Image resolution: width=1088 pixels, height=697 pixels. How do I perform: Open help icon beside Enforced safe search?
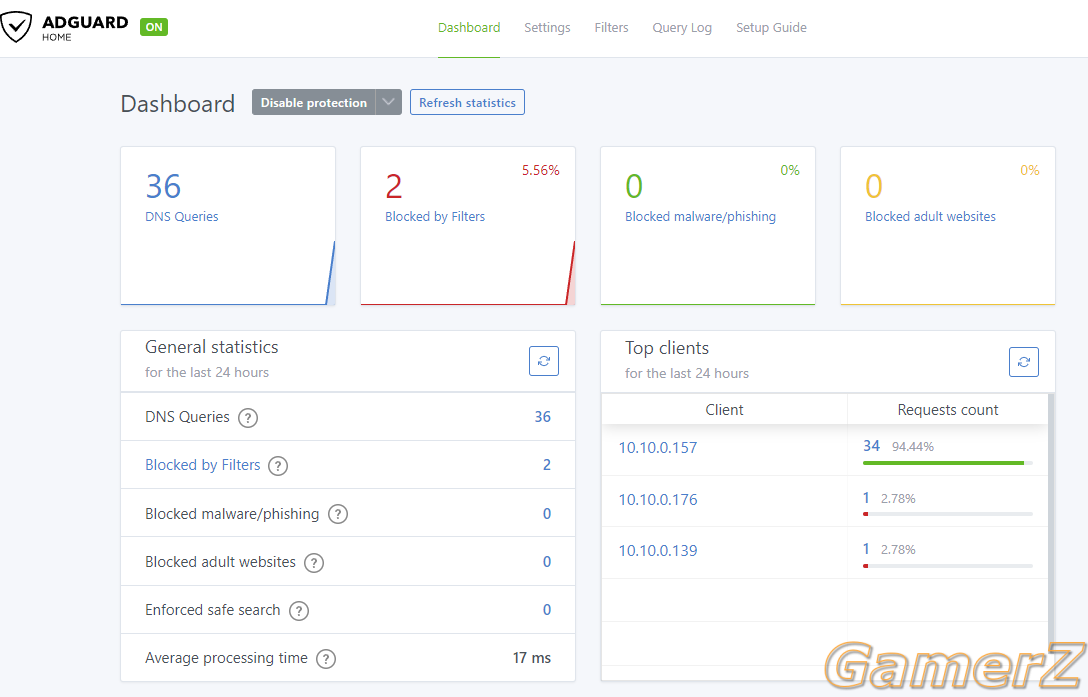(x=299, y=611)
